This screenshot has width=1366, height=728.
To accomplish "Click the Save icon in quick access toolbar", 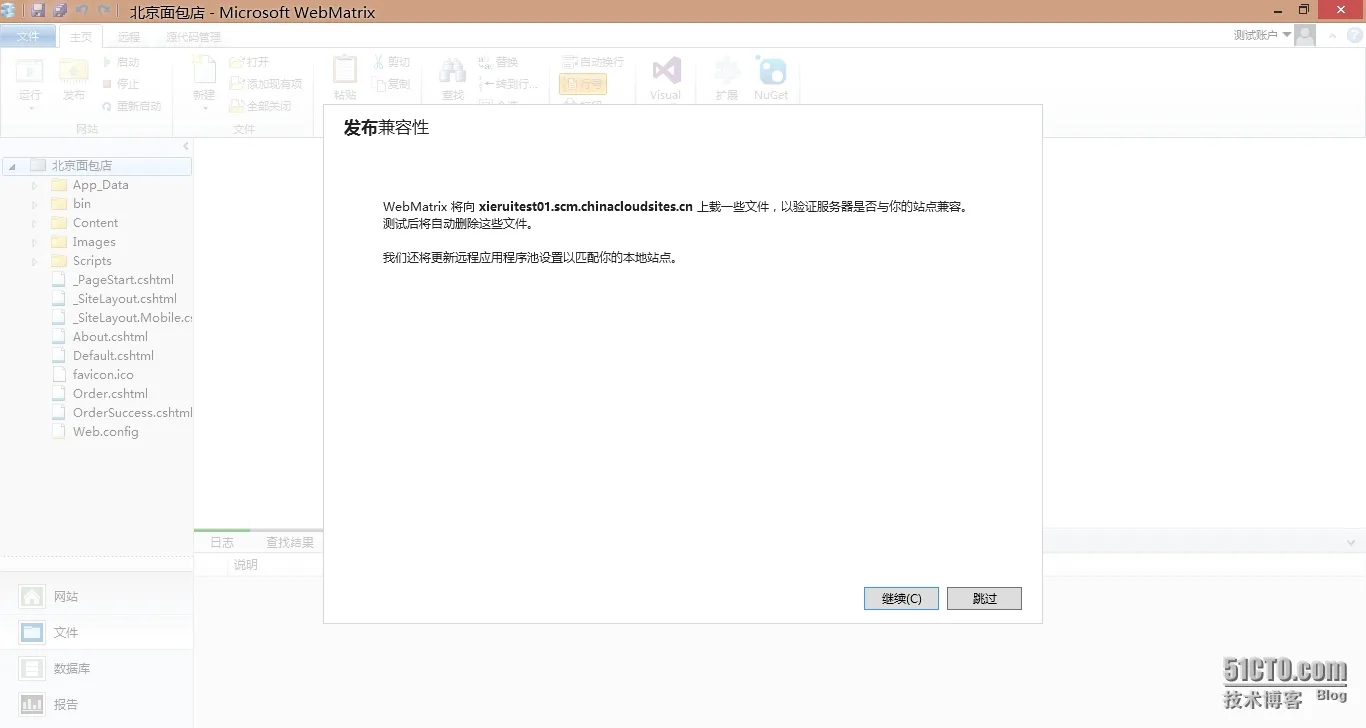I will coord(38,10).
